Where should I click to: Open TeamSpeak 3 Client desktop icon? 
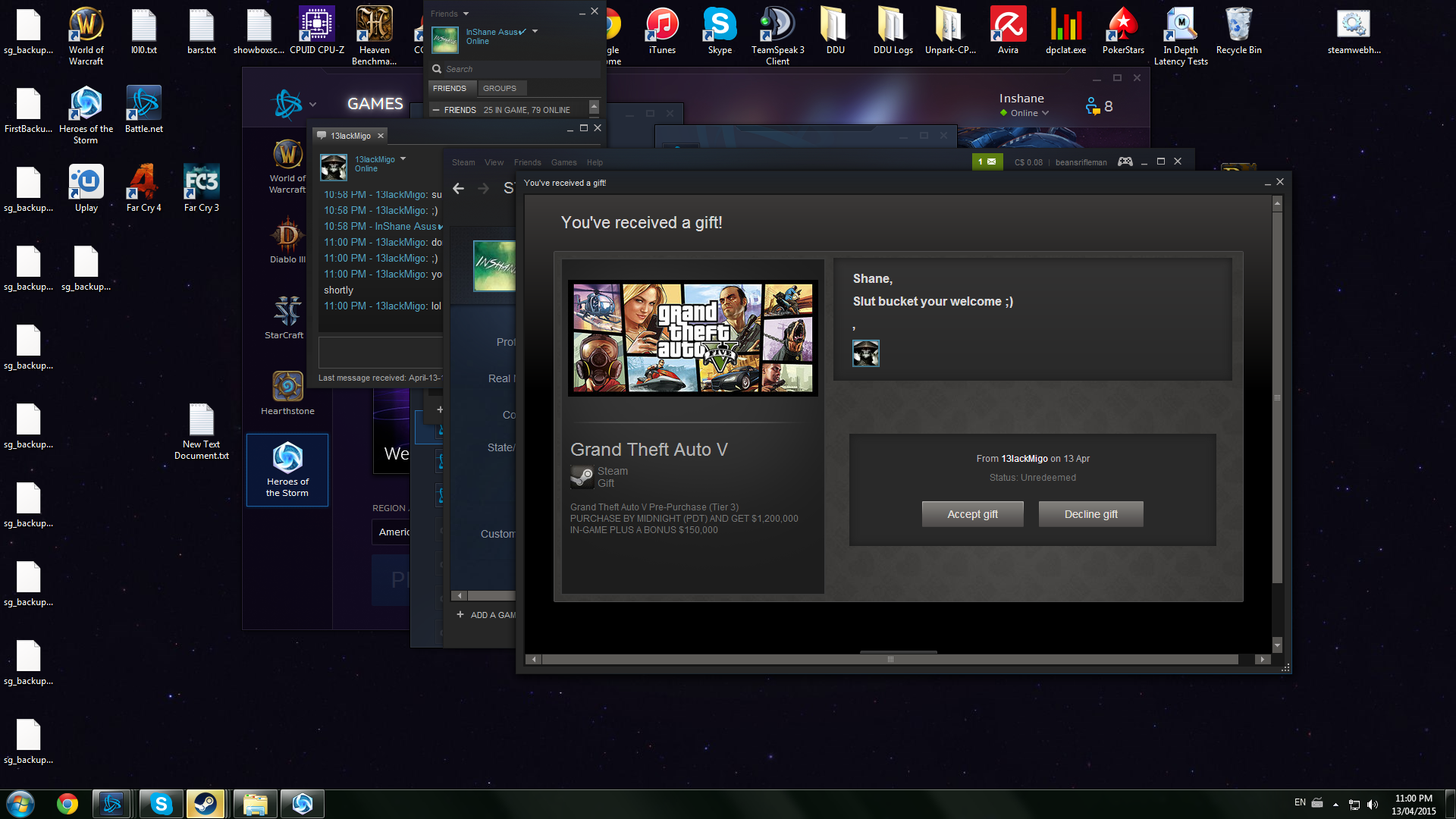(x=777, y=36)
